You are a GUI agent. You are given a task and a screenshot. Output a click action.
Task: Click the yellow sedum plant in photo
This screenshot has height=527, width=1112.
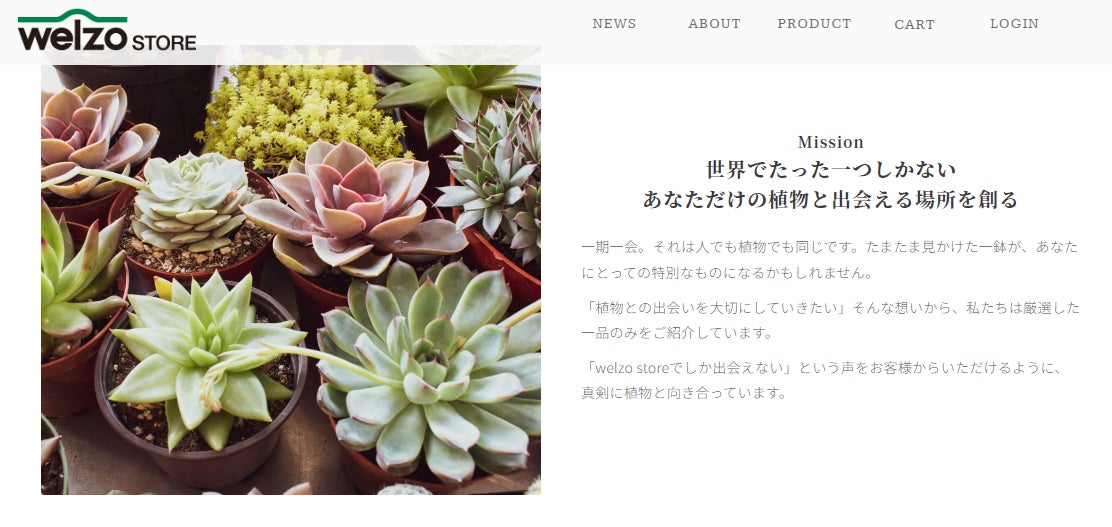point(301,113)
